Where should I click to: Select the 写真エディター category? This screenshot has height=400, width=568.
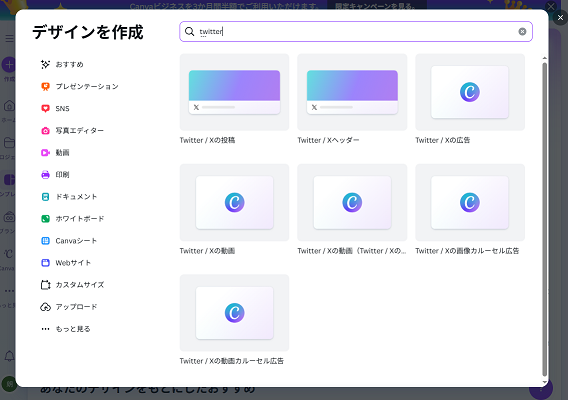pyautogui.click(x=79, y=131)
